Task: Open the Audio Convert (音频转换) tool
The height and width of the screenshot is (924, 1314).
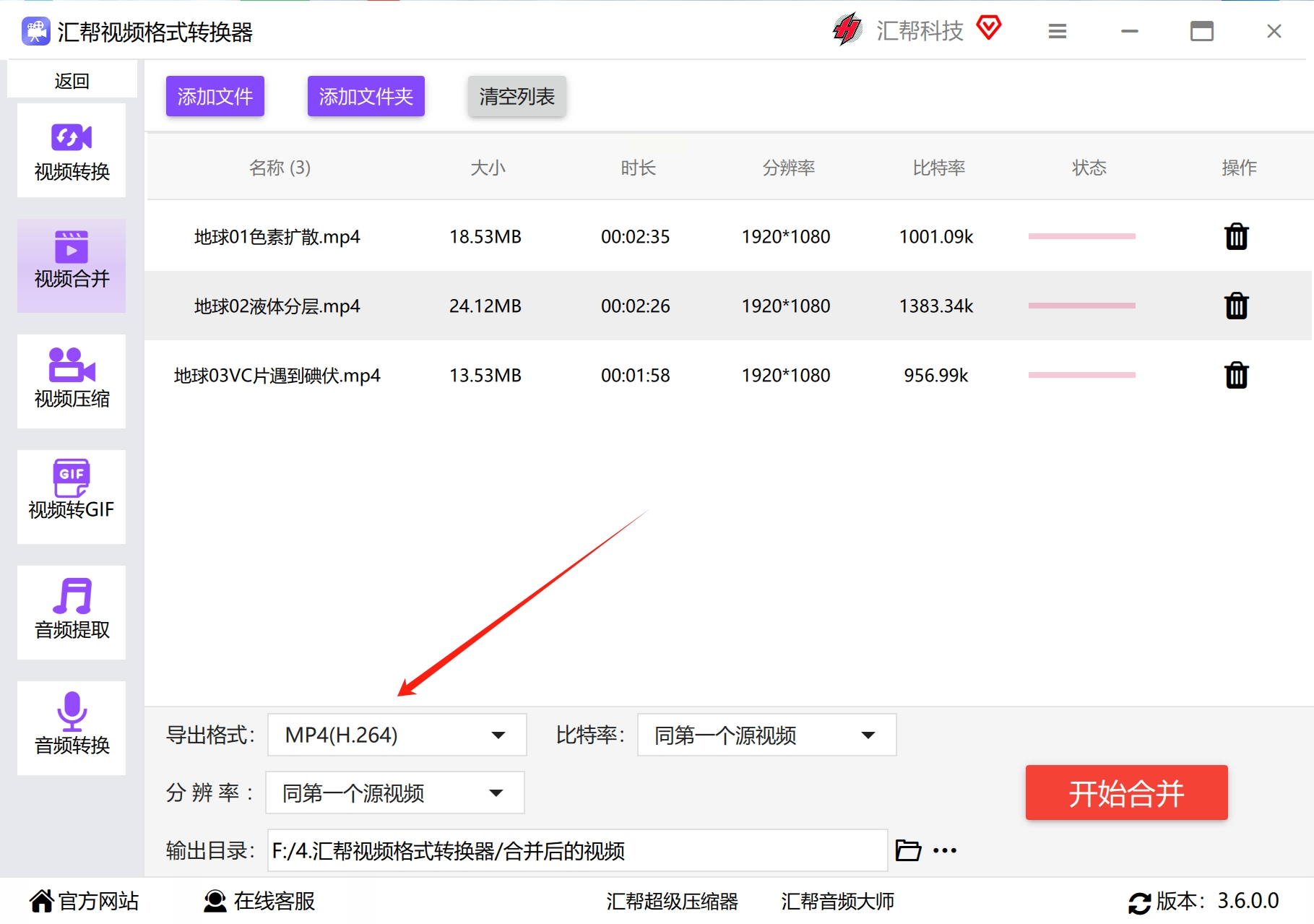Action: (72, 727)
